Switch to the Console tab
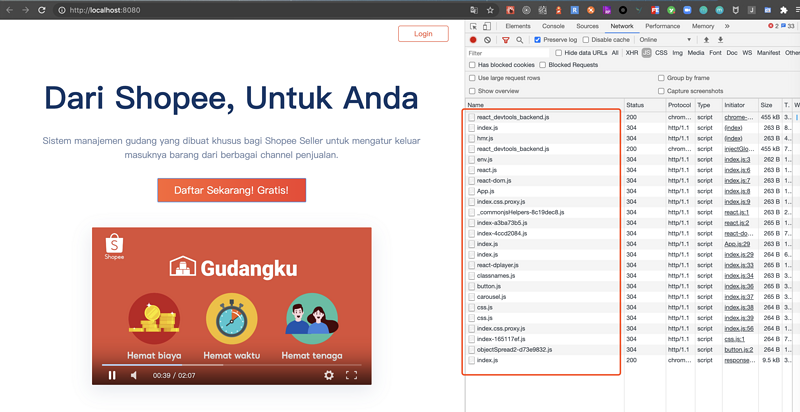800x412 pixels. click(x=553, y=26)
